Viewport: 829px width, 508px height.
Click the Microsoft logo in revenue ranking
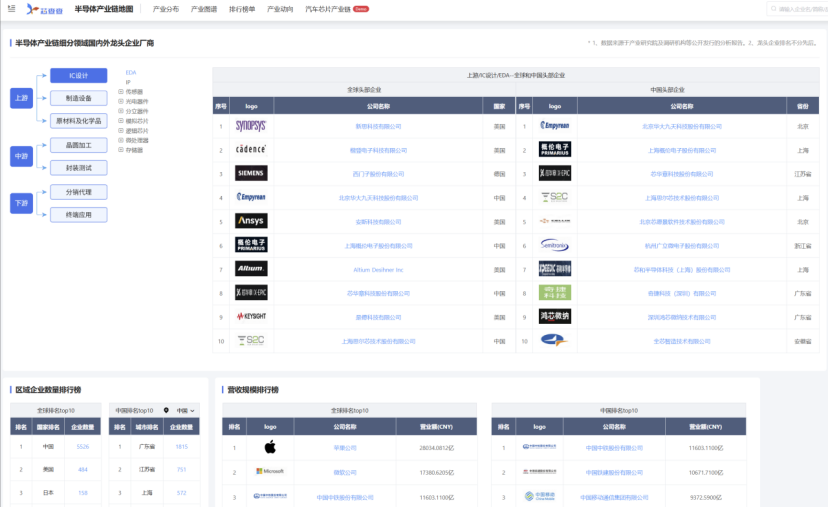pos(270,471)
